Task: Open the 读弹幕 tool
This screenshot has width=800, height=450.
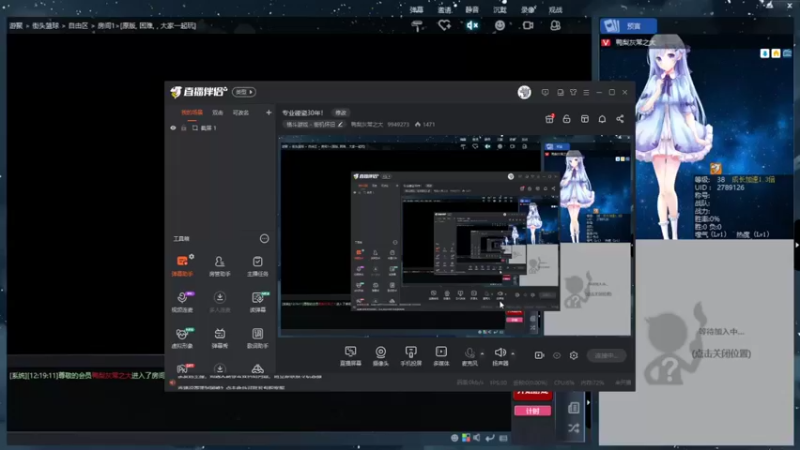Action: [x=257, y=302]
